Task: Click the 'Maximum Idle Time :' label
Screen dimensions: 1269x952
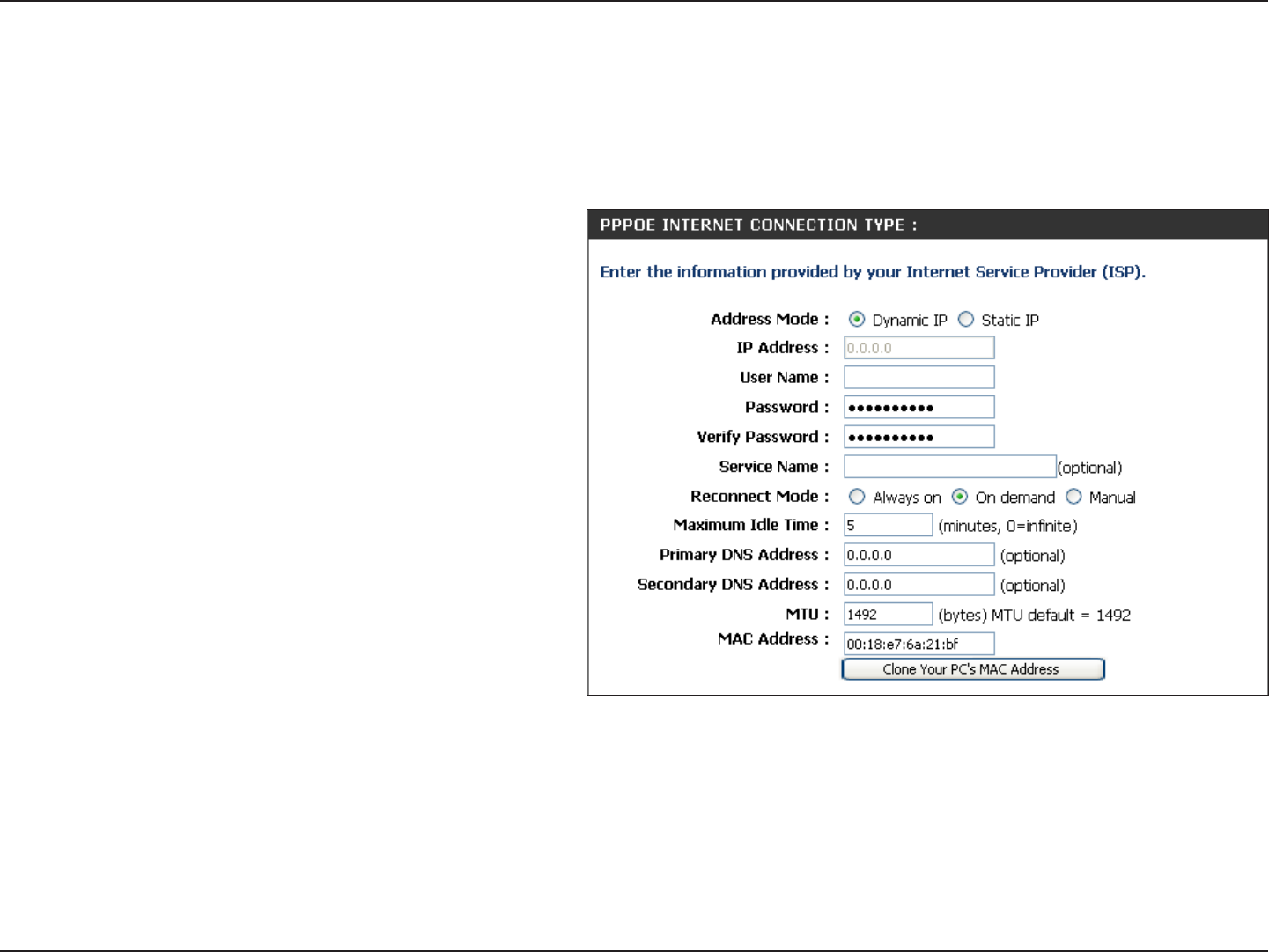Action: [x=751, y=525]
